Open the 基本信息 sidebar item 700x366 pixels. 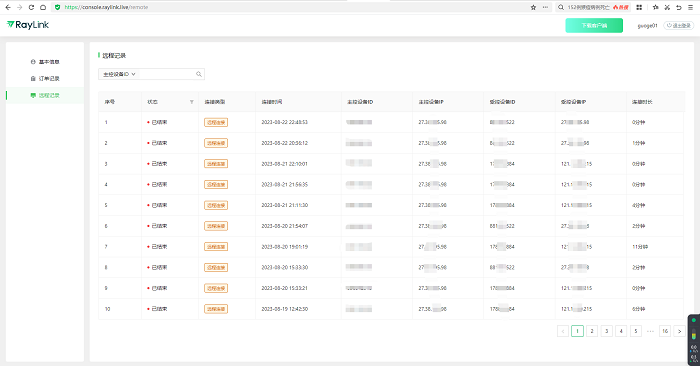click(45, 62)
